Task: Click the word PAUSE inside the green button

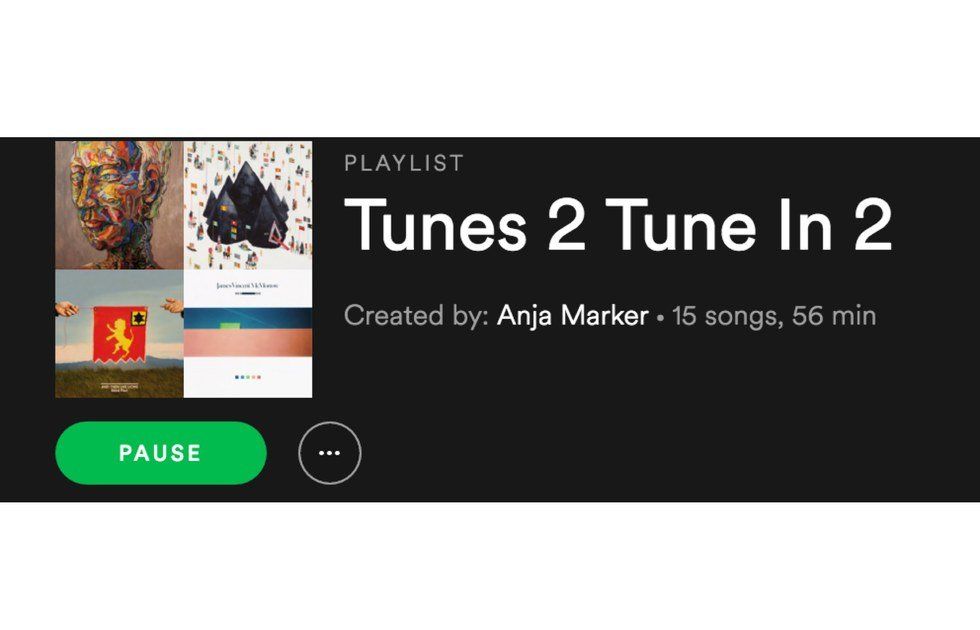Action: pyautogui.click(x=161, y=453)
